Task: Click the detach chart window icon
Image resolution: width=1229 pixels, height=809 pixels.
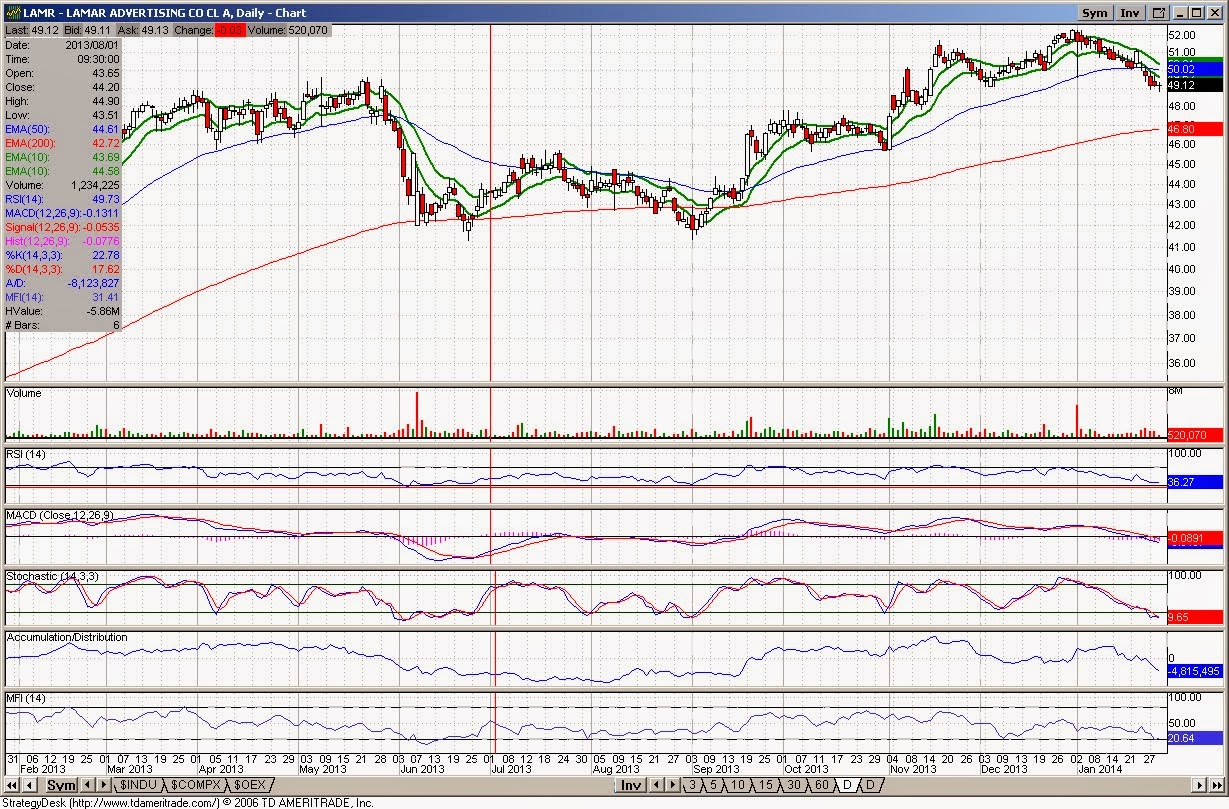Action: point(1158,13)
